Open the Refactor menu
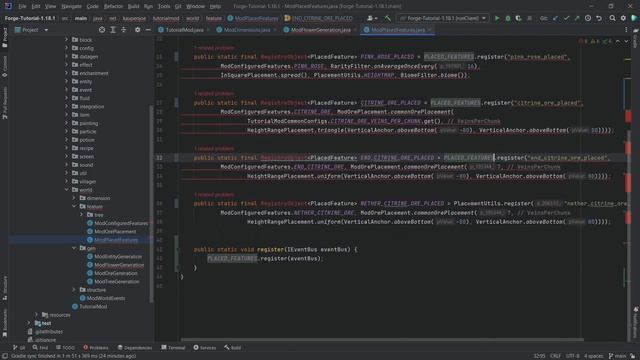This screenshot has height=360, width=640. 113,6
